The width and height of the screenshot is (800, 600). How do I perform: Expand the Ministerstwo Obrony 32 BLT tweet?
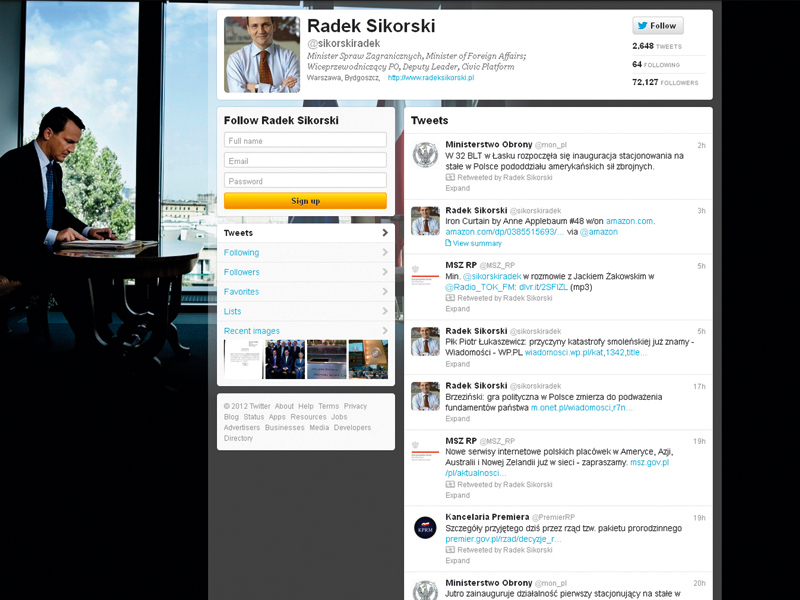tap(457, 188)
